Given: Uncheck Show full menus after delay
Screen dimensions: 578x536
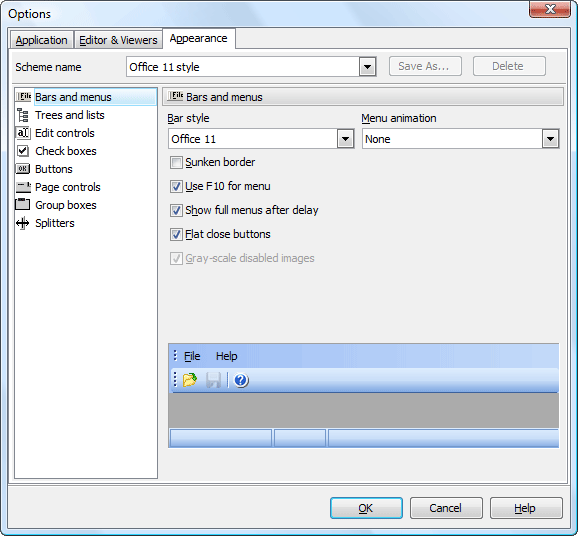Looking at the screenshot, I should (x=176, y=210).
